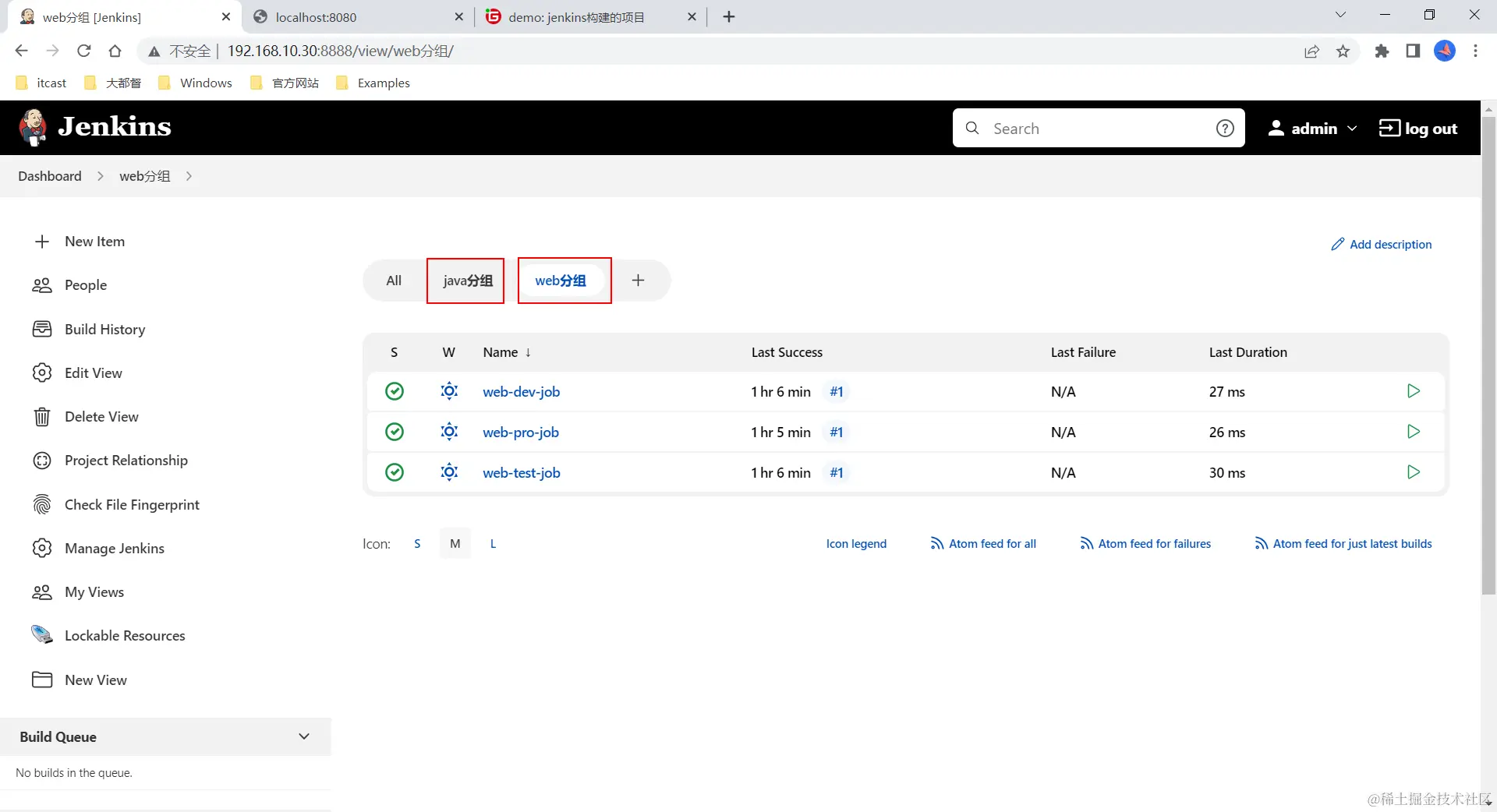This screenshot has height=812, width=1497.
Task: Click the Add description link
Action: [1381, 245]
